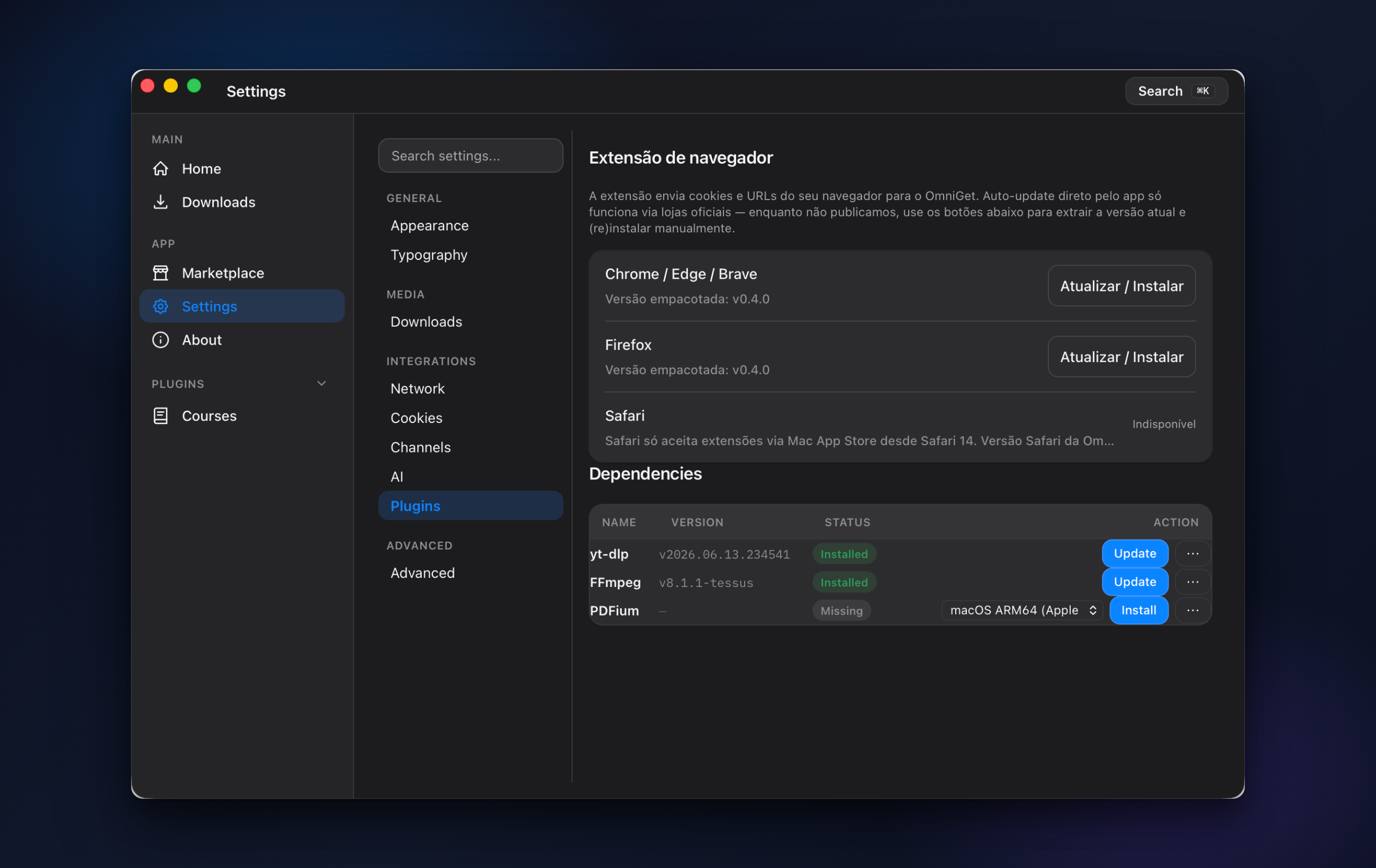Go to Marketplace in the sidebar
This screenshot has height=868, width=1376.
[242, 273]
